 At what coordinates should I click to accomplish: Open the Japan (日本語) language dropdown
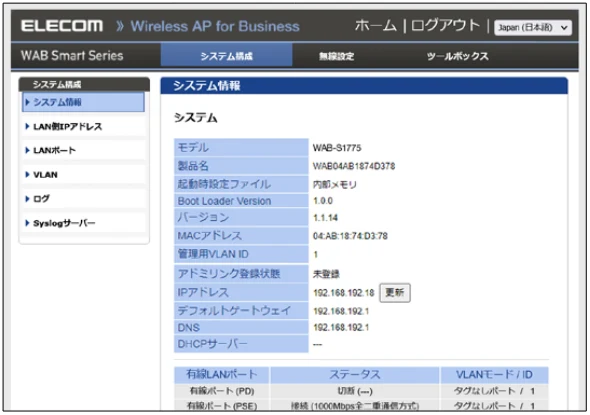[x=533, y=27]
